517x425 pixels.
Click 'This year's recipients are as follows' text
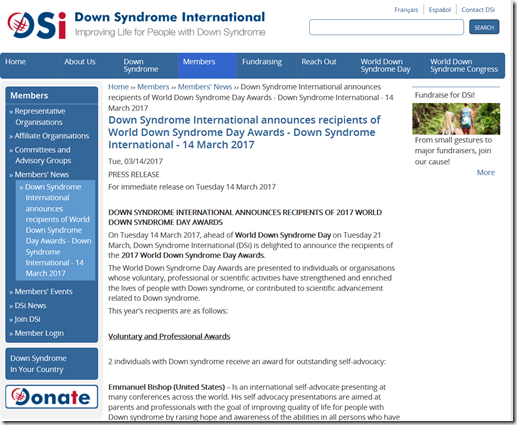point(168,311)
